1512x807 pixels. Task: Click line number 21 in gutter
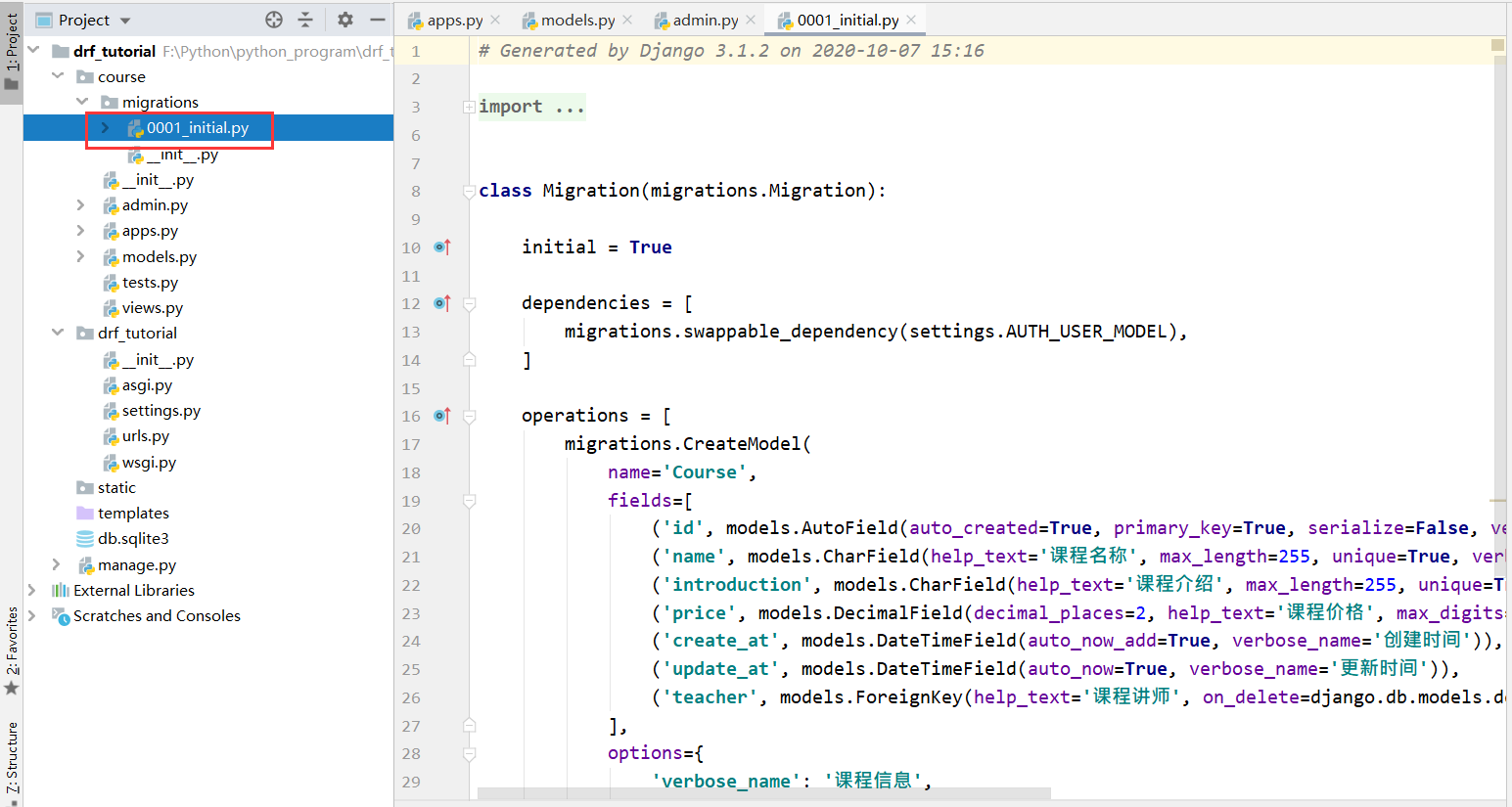click(411, 557)
